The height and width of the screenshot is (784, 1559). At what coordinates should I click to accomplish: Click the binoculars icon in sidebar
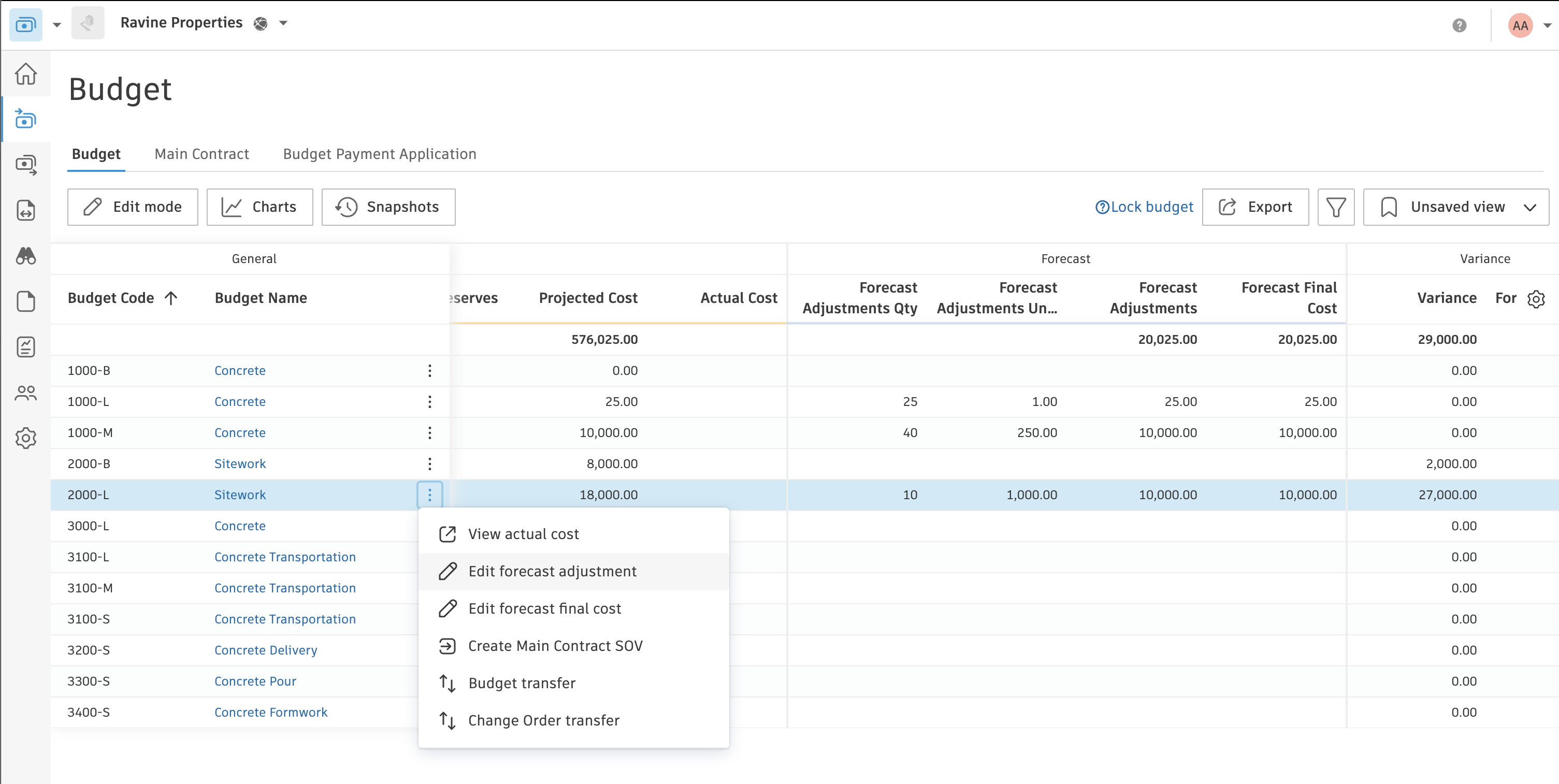tap(25, 256)
